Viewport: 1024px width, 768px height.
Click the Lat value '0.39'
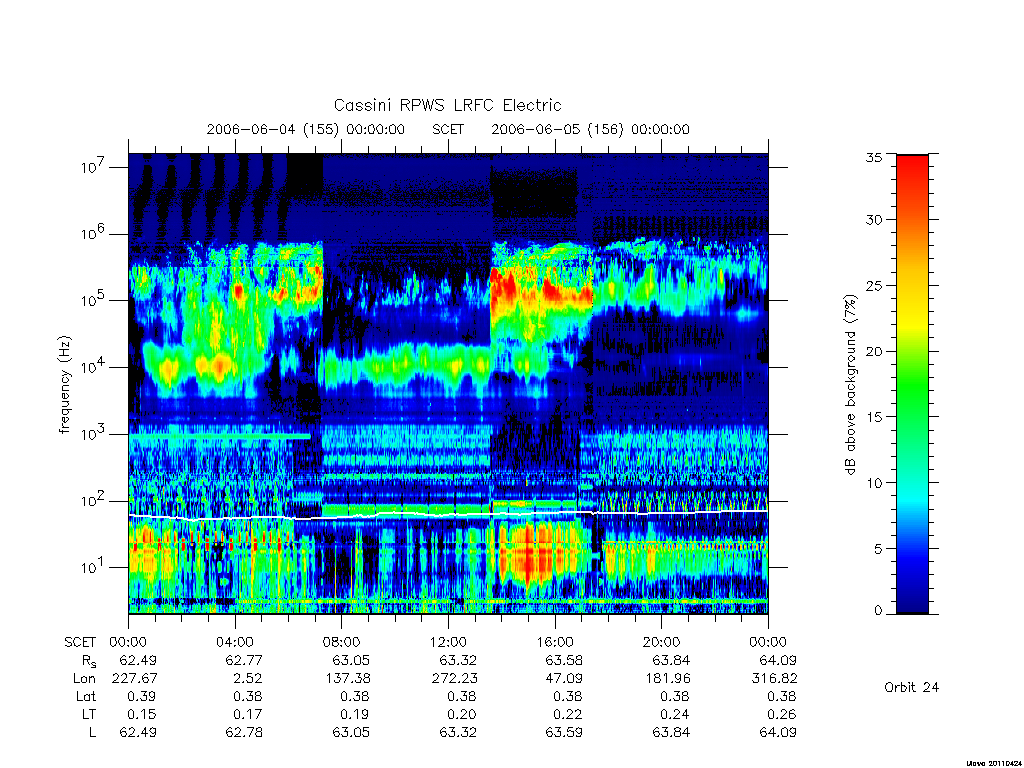click(142, 696)
